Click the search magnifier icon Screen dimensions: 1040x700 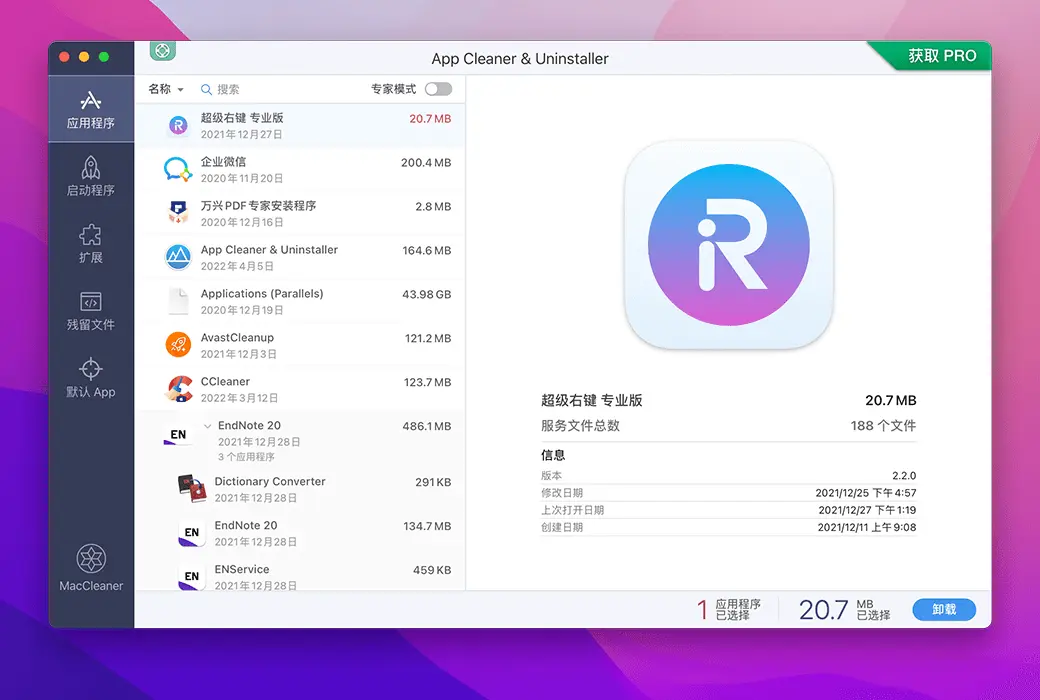point(206,90)
